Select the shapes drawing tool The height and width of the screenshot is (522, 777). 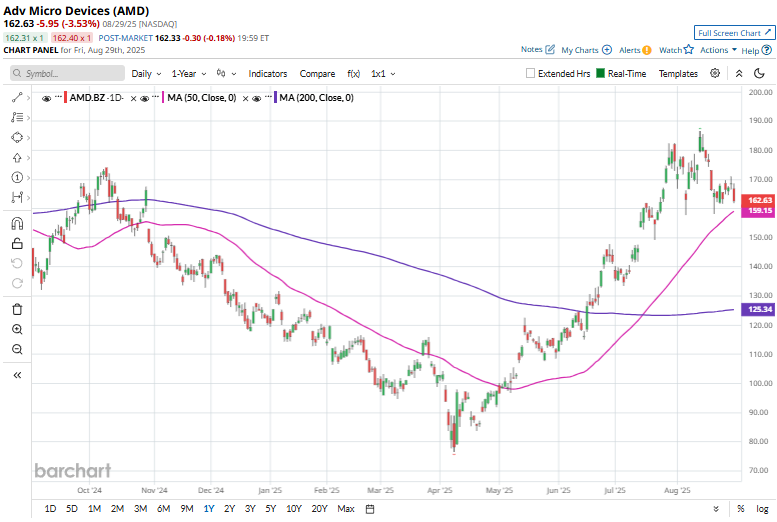[x=17, y=137]
